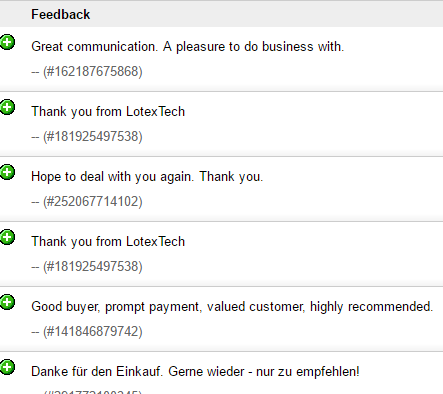Click the positive feedback icon beside 'Good buyer, prompt payment'
Screen dimensions: 443x394
(7, 302)
